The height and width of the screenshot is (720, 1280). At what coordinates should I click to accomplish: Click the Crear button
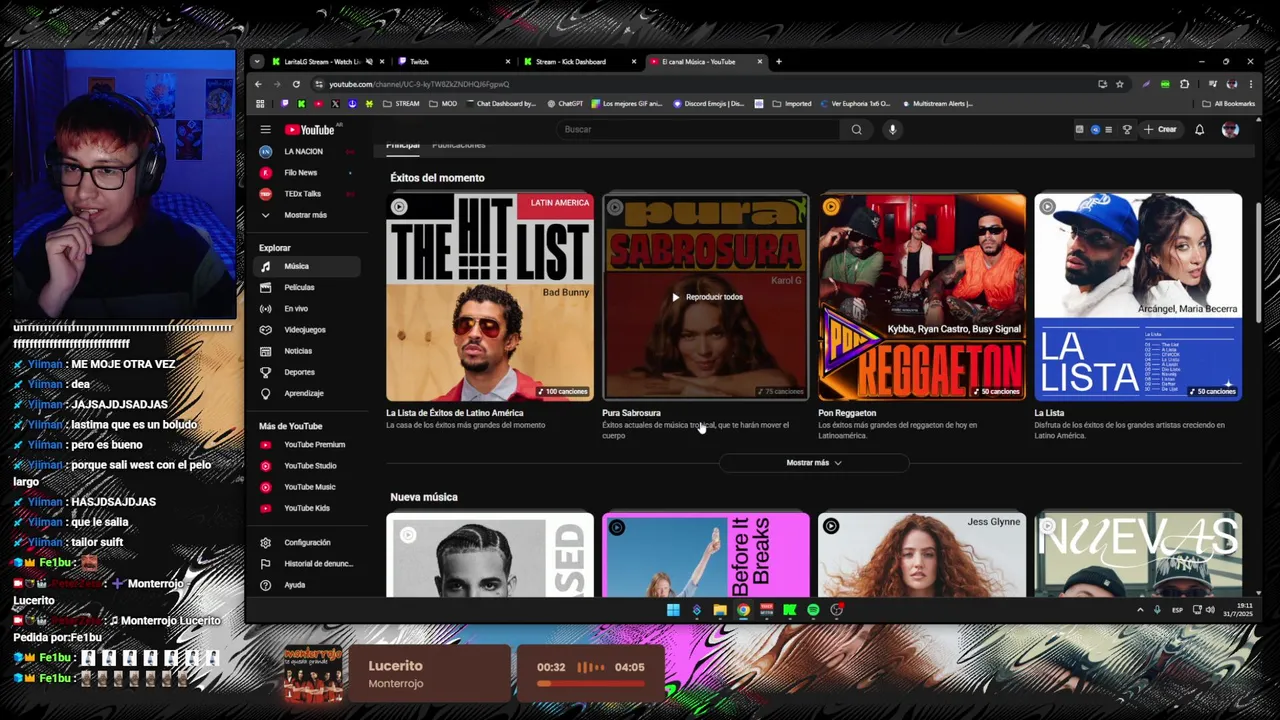(x=1160, y=129)
